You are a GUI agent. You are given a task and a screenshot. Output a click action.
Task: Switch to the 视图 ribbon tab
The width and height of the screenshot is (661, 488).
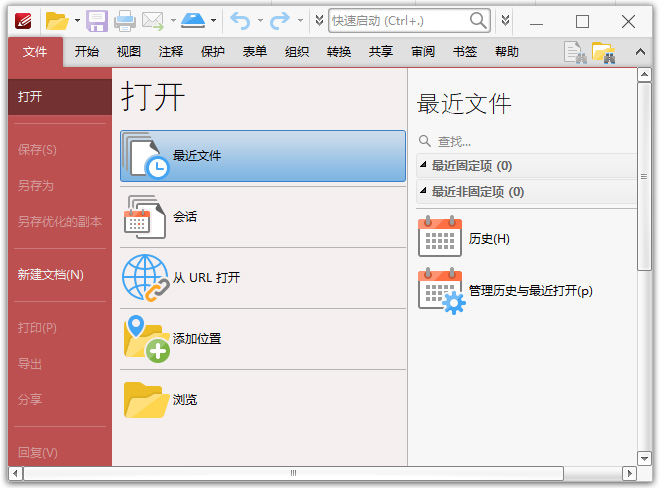(129, 52)
